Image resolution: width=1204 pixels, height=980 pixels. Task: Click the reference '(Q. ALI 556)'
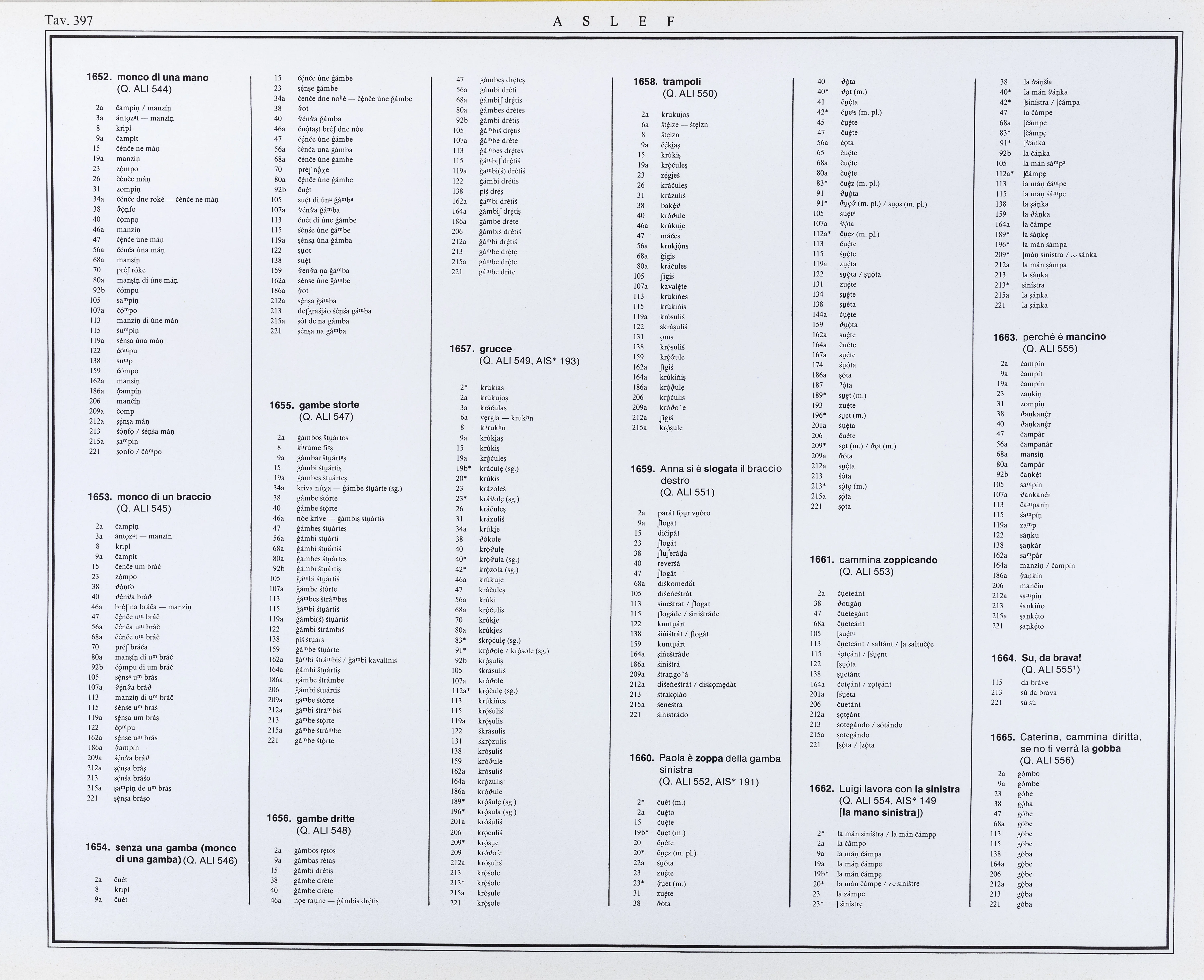tap(1047, 760)
